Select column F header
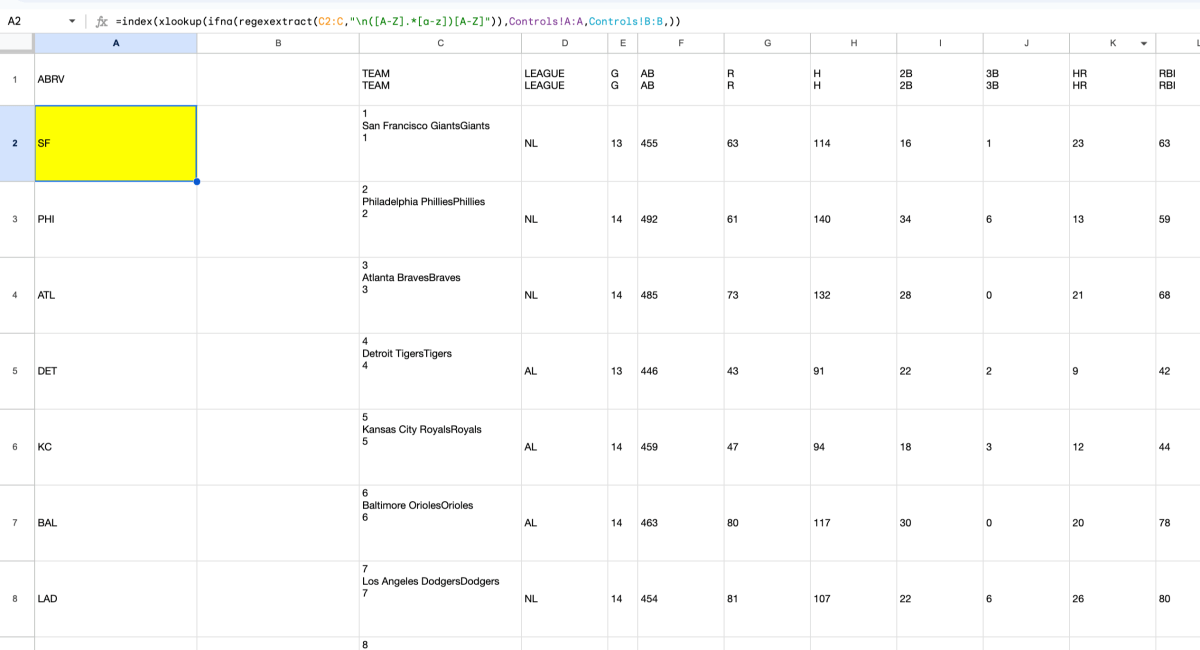Viewport: 1200px width, 650px height. pyautogui.click(x=681, y=43)
